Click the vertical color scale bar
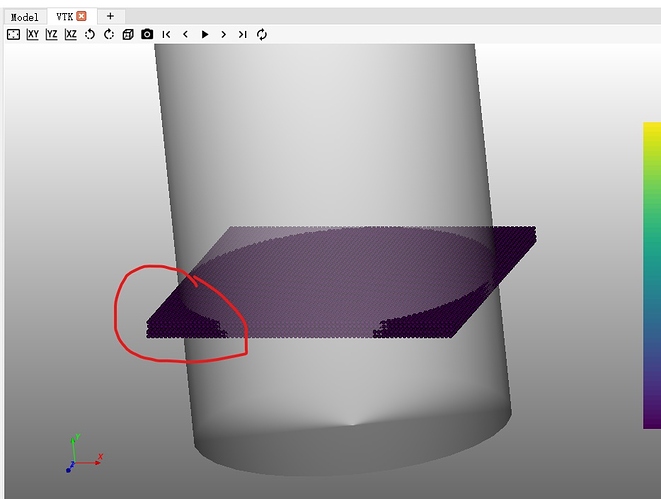Viewport: 661px width, 499px height. pyautogui.click(x=651, y=275)
